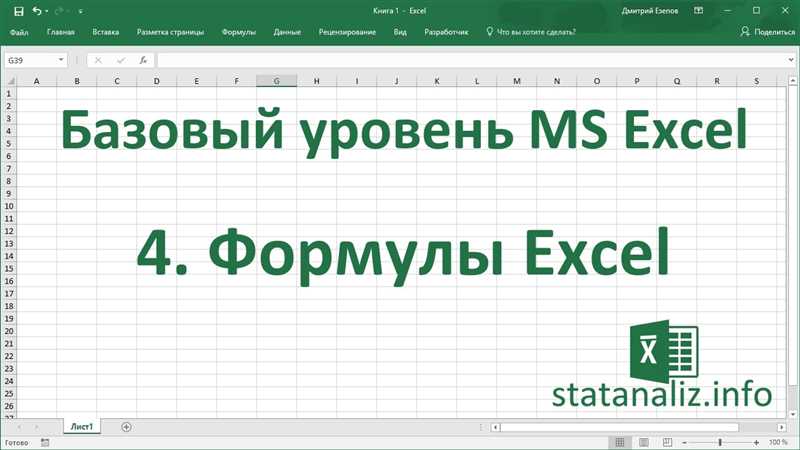Open the Разметка страницы tab
Image resolution: width=800 pixels, height=450 pixels.
170,32
